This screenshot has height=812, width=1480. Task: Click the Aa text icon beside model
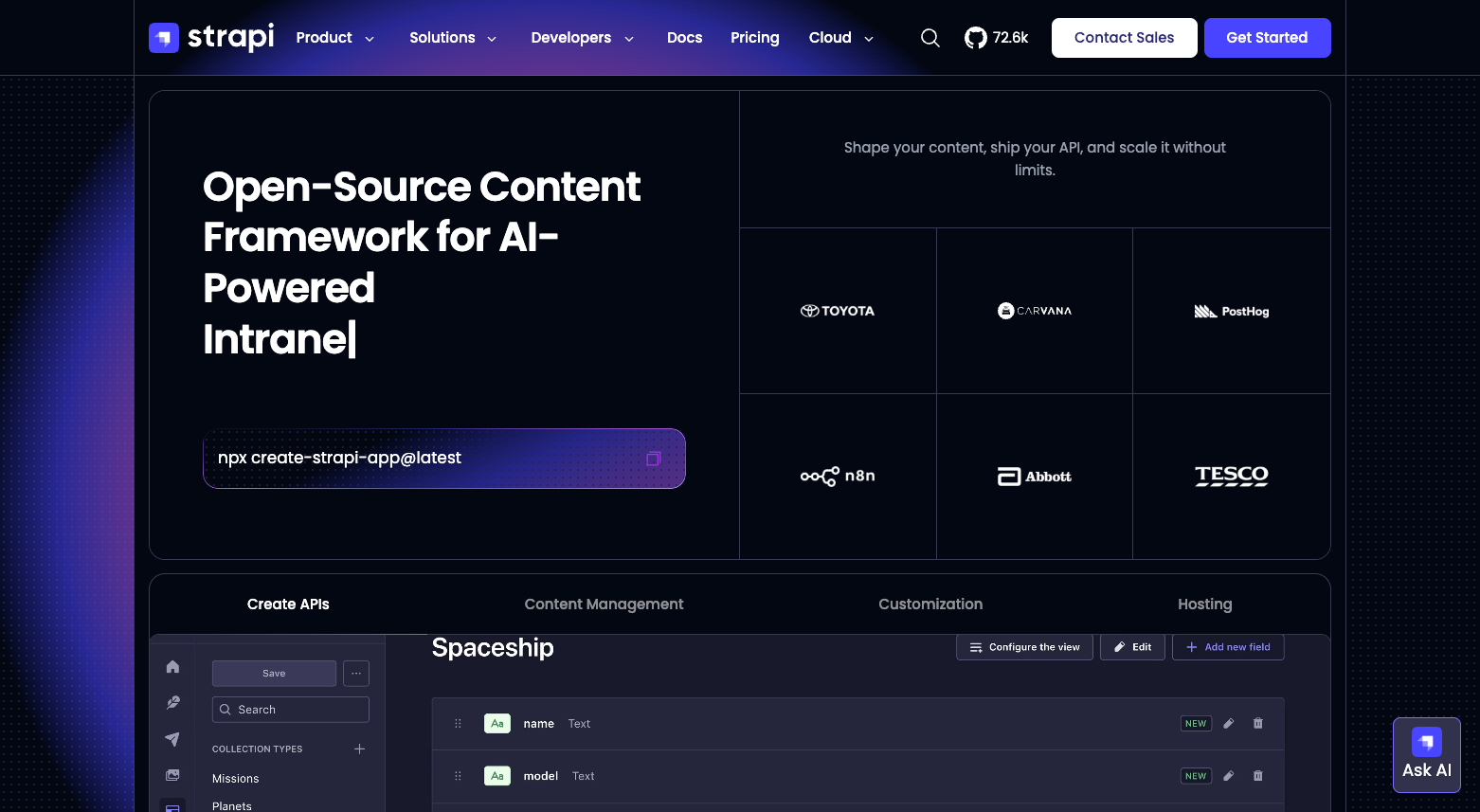[497, 776]
